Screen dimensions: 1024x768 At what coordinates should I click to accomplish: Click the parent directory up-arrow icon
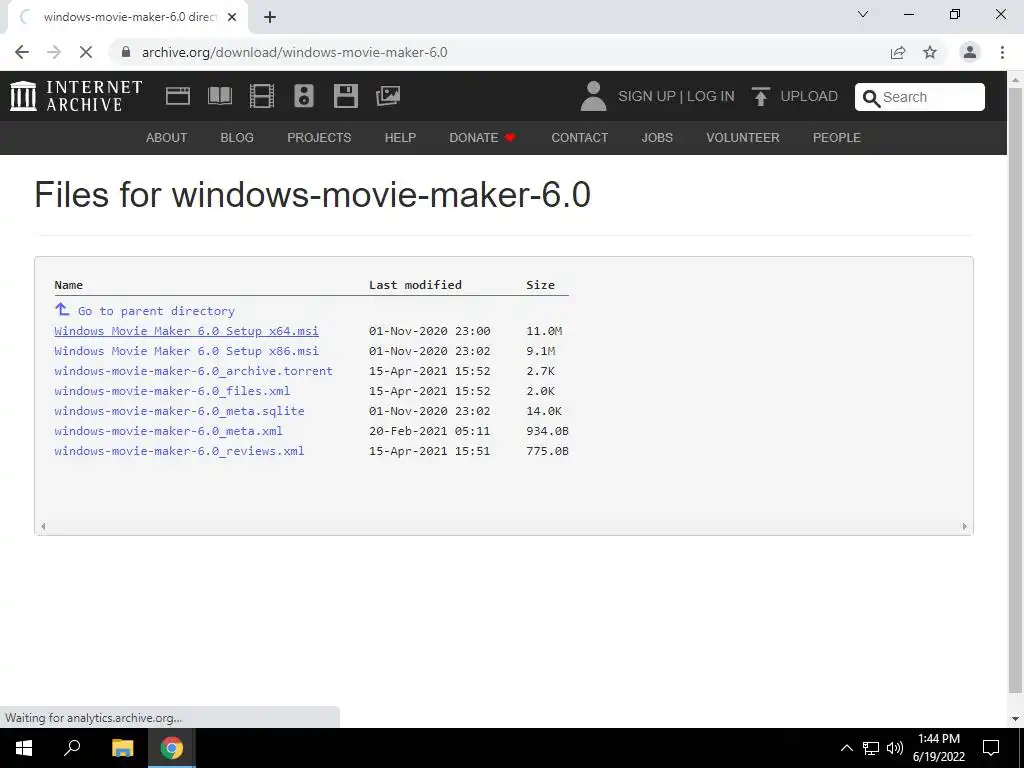pos(62,309)
